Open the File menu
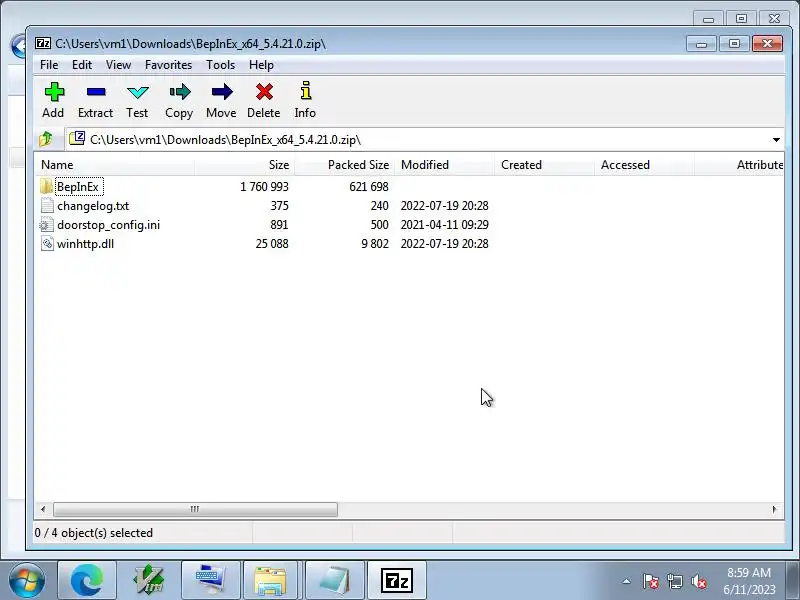 49,65
